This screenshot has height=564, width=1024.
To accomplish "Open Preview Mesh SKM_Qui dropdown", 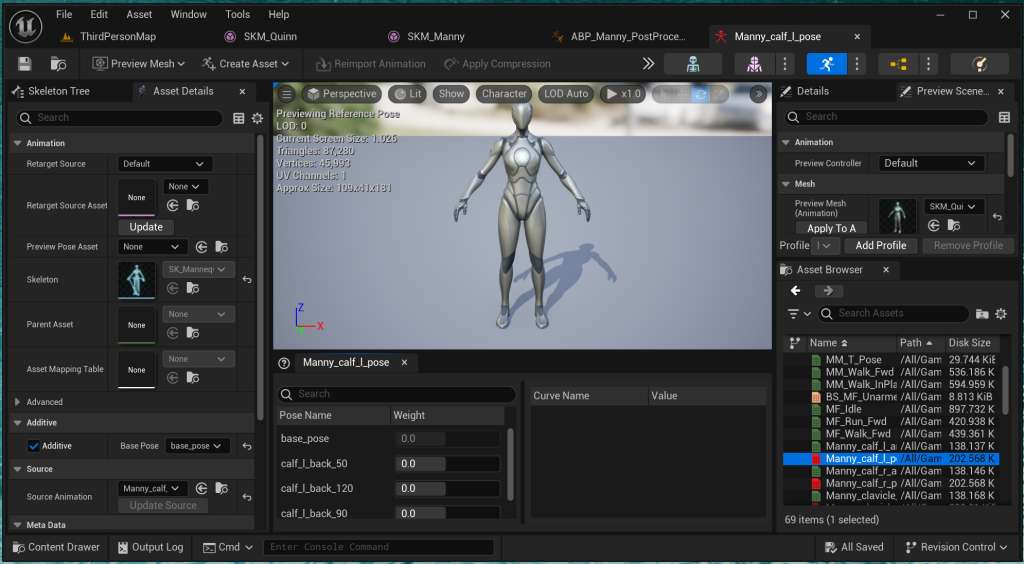I will (954, 206).
